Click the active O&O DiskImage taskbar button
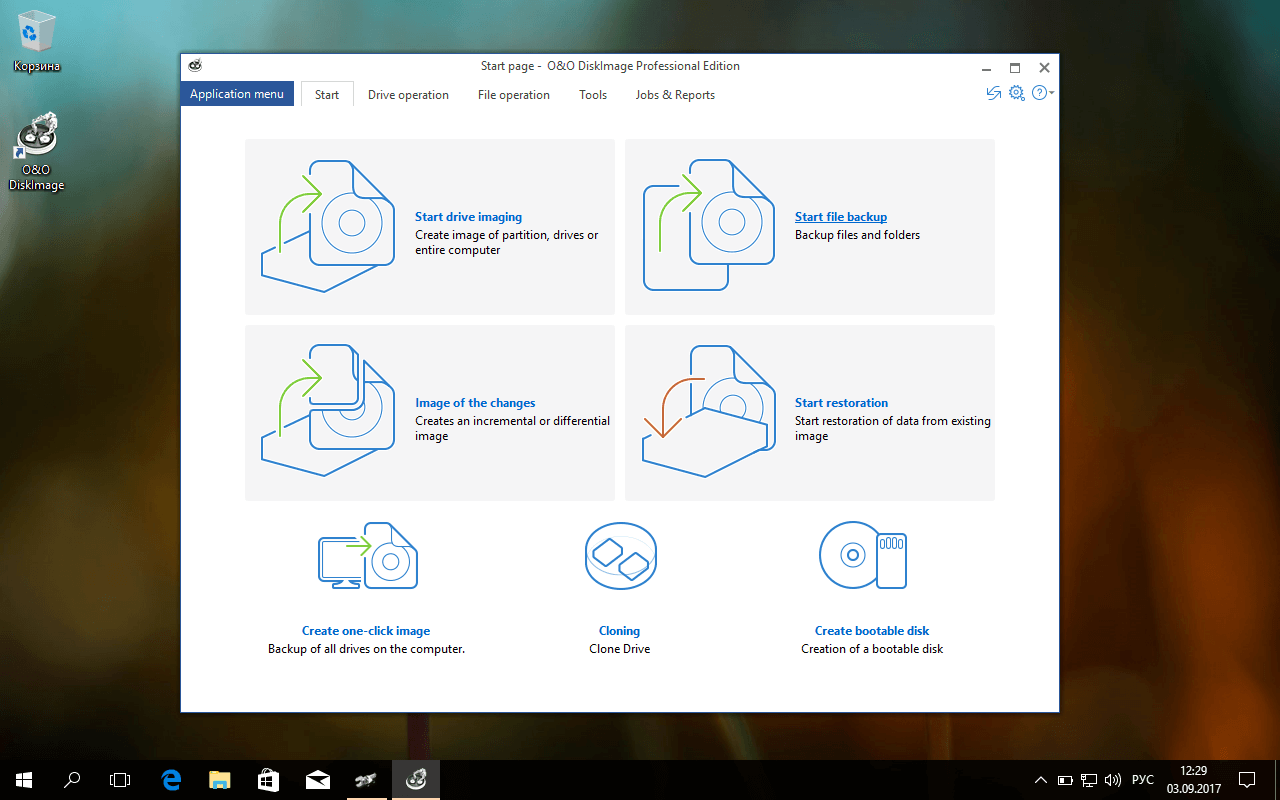1280x800 pixels. tap(416, 779)
